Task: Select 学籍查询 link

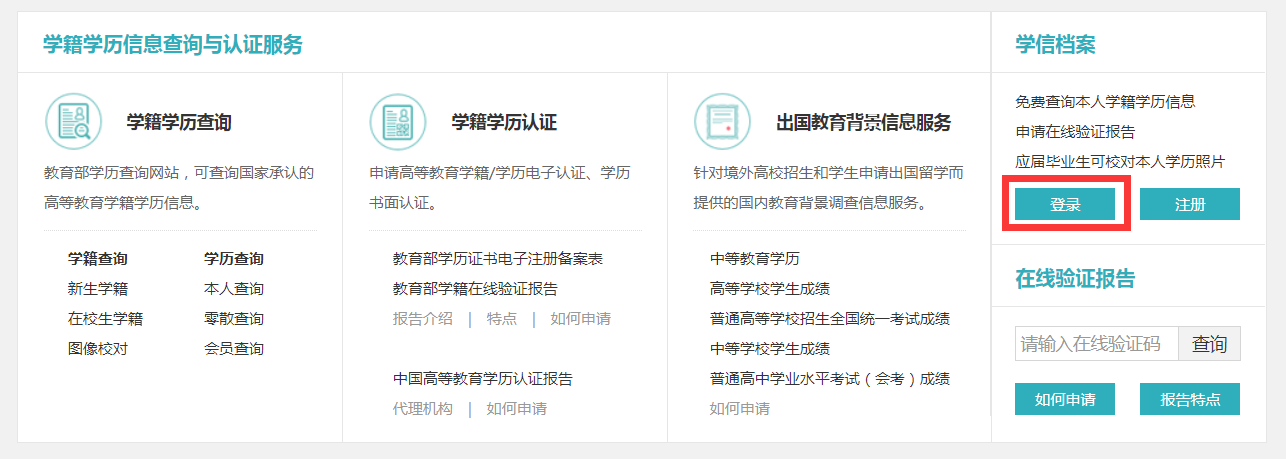Action: [98, 259]
